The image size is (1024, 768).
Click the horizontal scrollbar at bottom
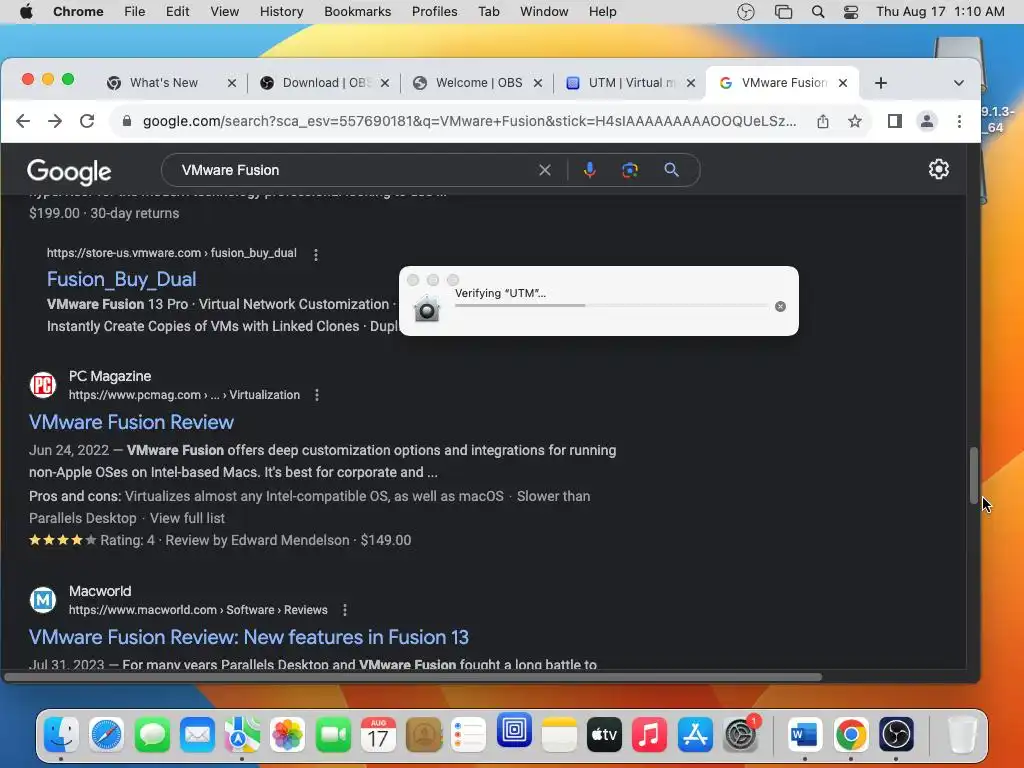click(413, 677)
